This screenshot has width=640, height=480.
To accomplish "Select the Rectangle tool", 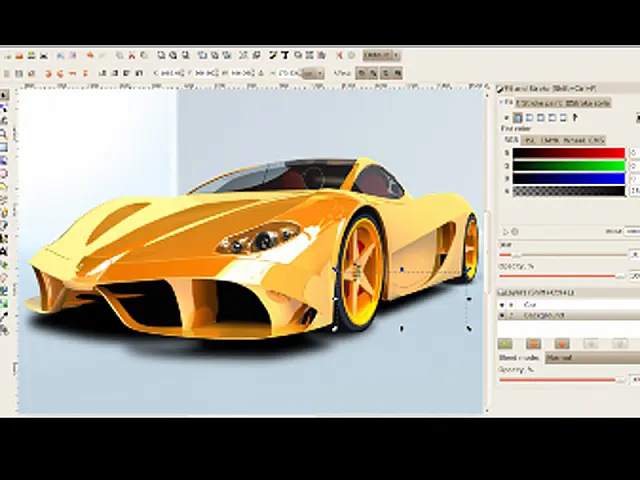I will pos(4,147).
